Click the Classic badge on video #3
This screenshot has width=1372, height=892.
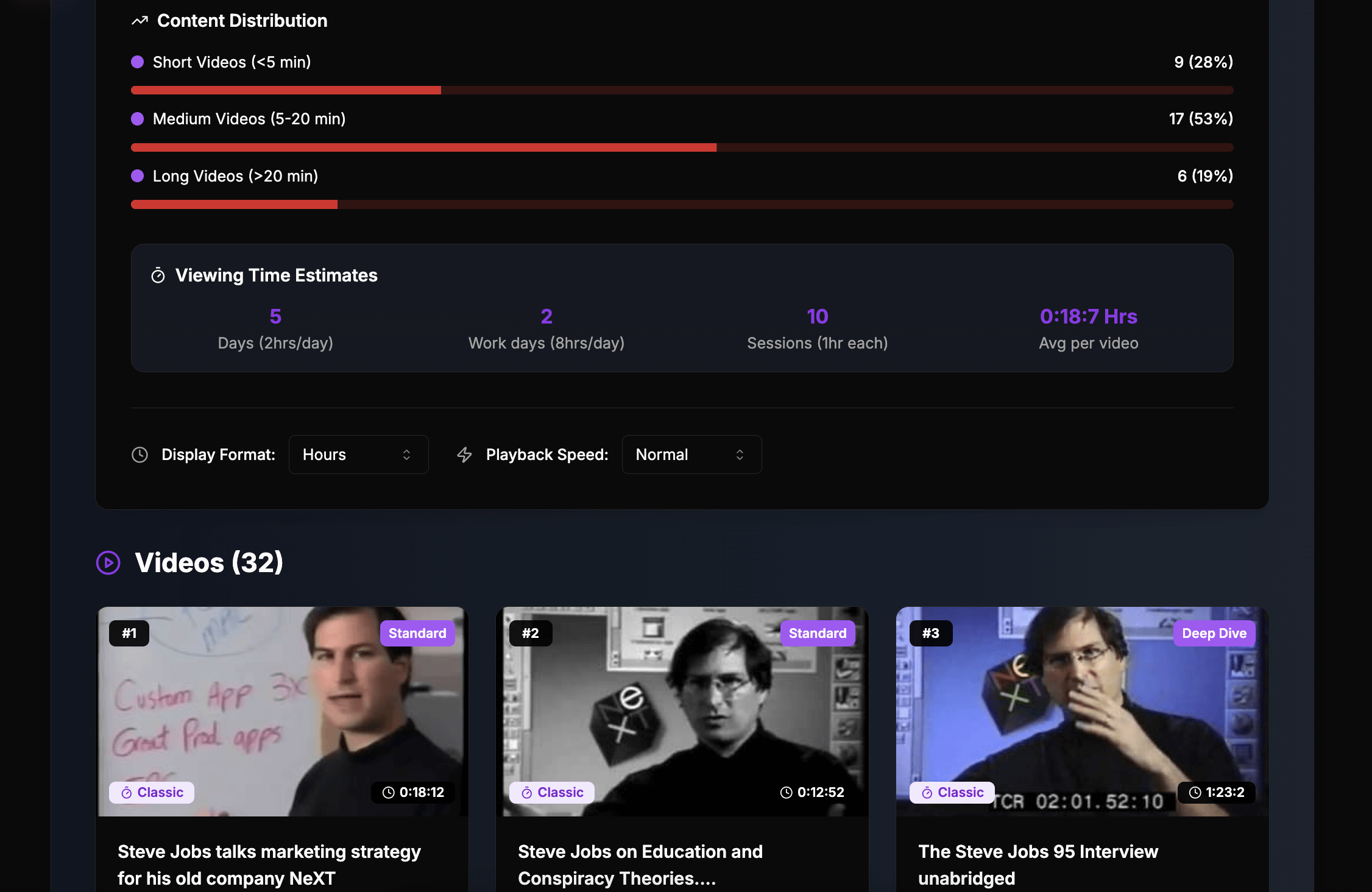click(x=952, y=792)
